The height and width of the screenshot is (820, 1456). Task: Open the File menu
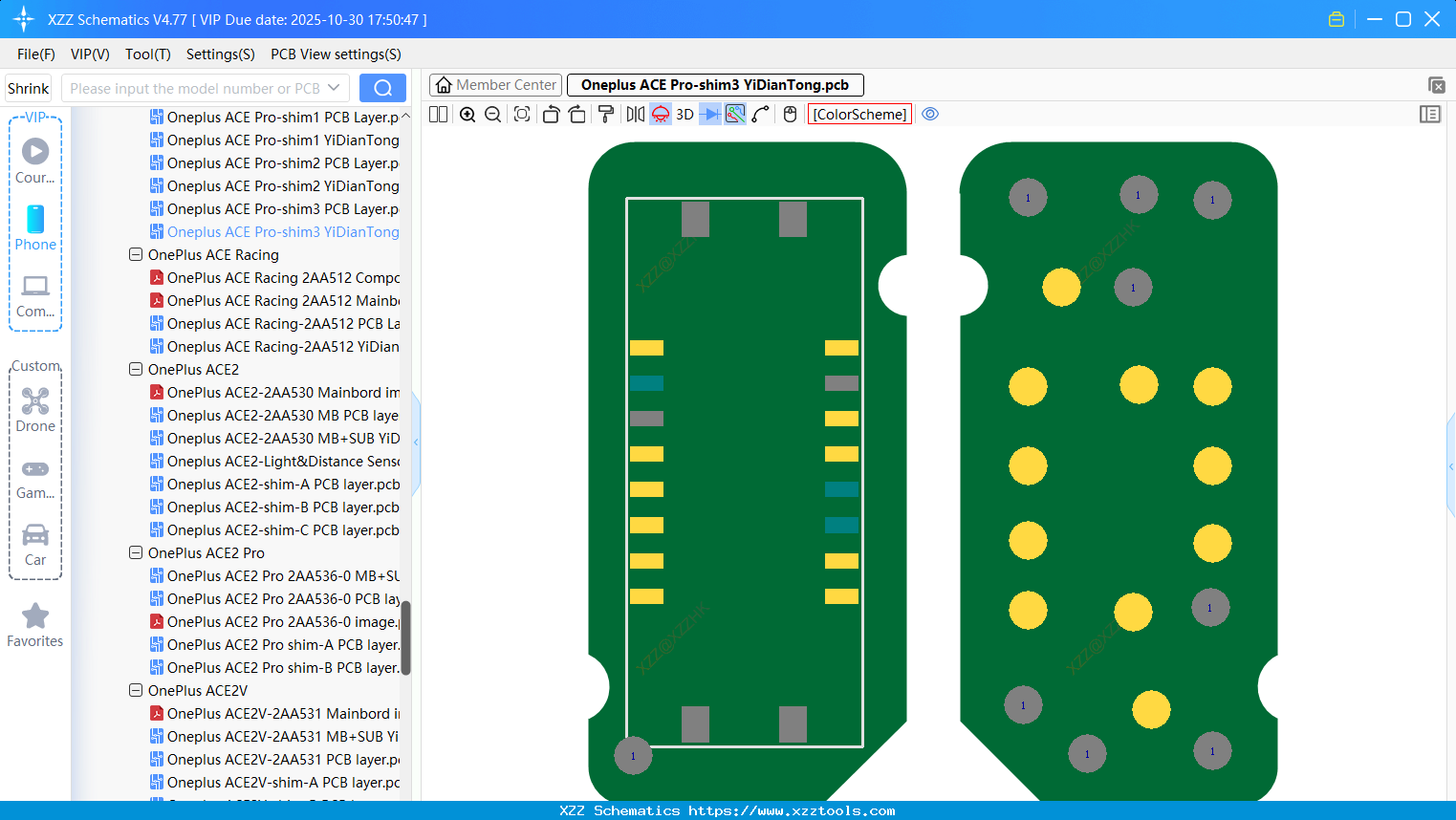36,54
